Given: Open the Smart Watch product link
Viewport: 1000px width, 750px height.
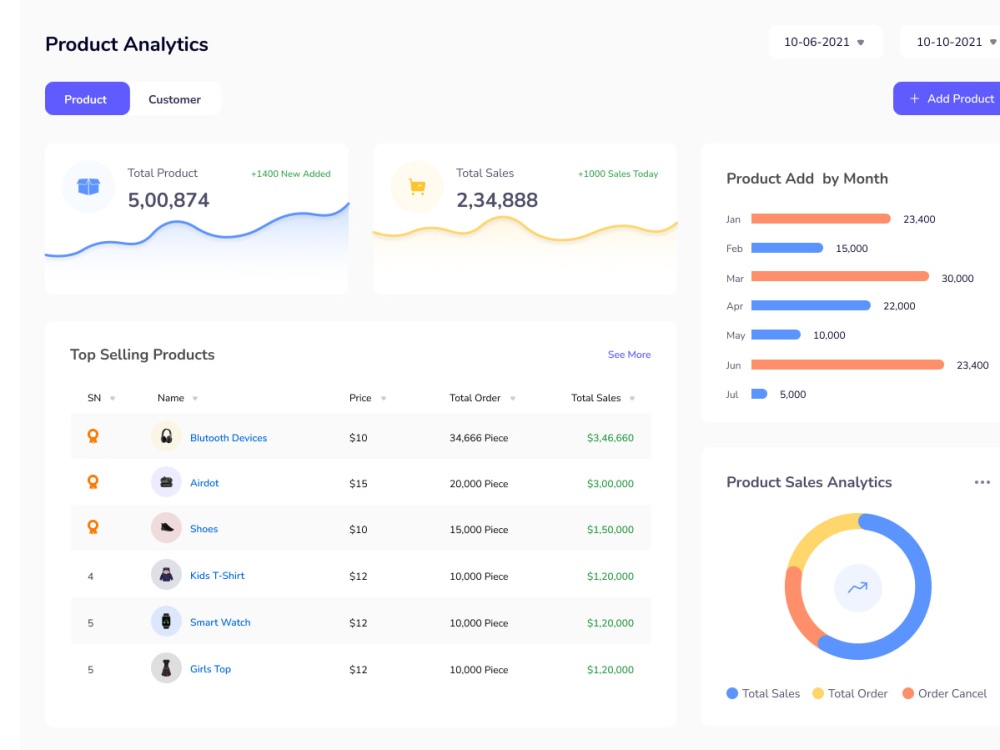Looking at the screenshot, I should pos(220,622).
